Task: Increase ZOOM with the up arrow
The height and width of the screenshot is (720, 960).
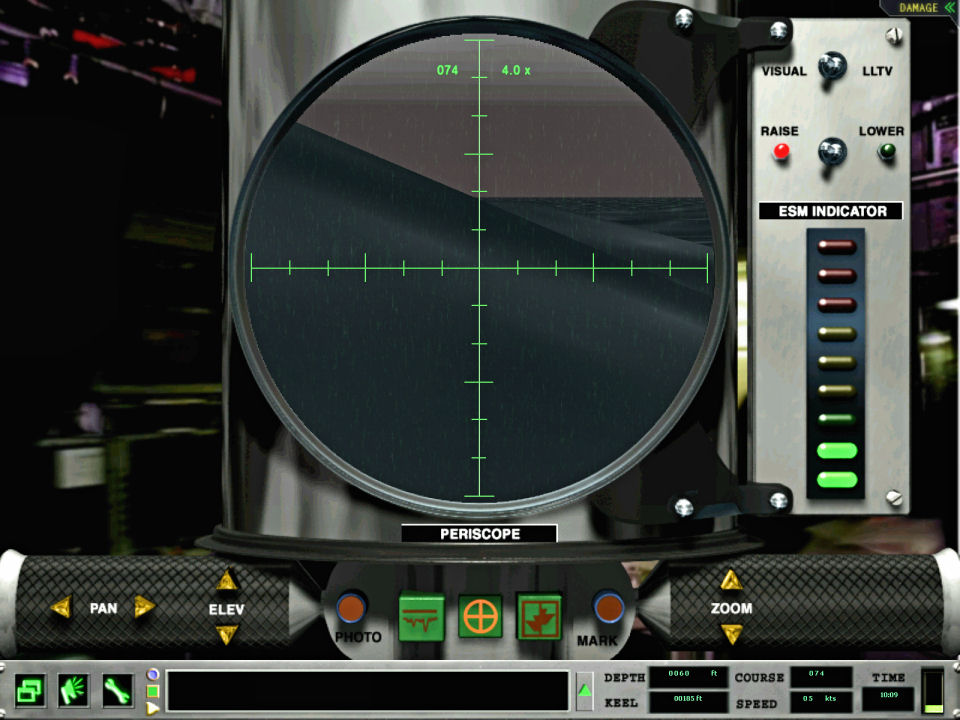Action: [731, 581]
